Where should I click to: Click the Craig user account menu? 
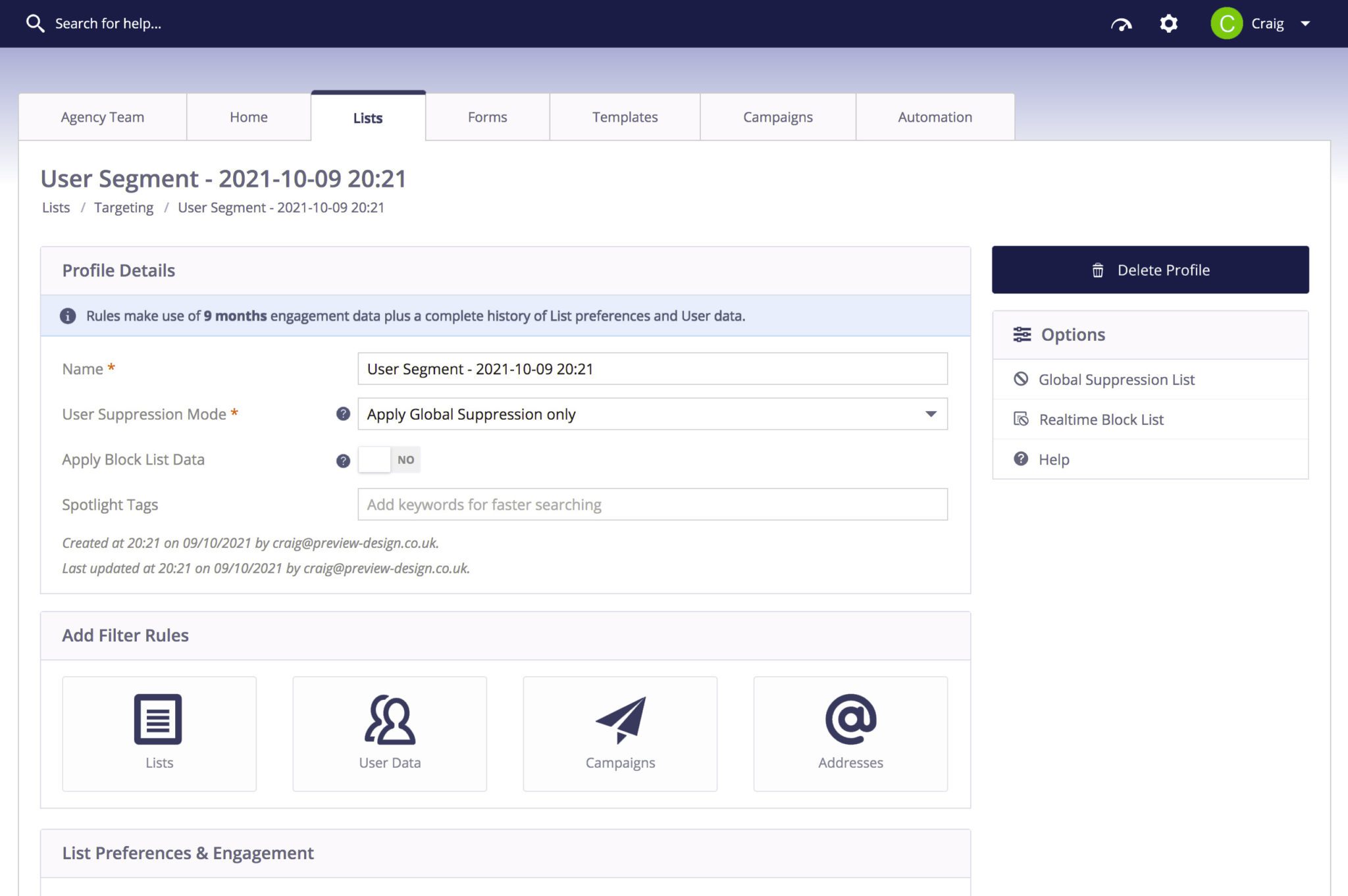(1264, 23)
